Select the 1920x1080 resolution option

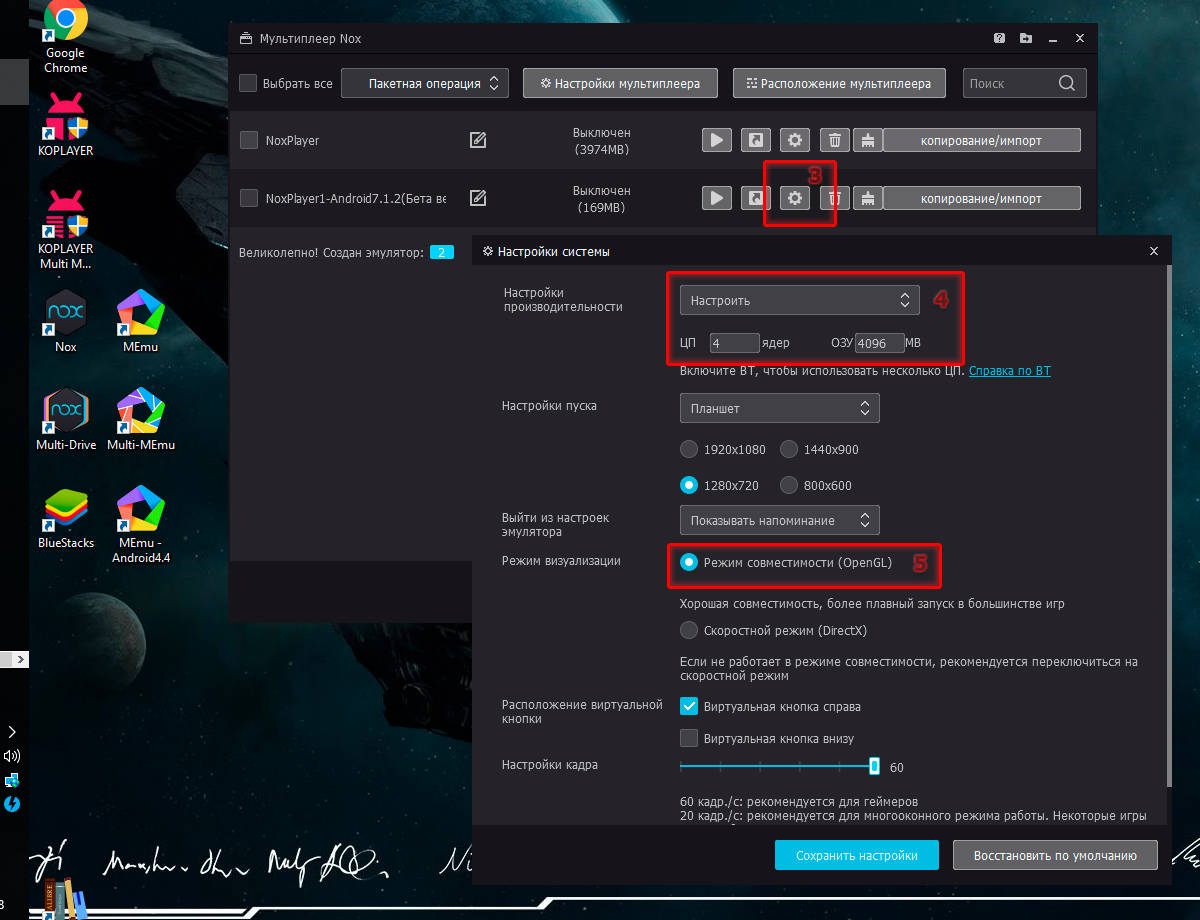pos(689,449)
